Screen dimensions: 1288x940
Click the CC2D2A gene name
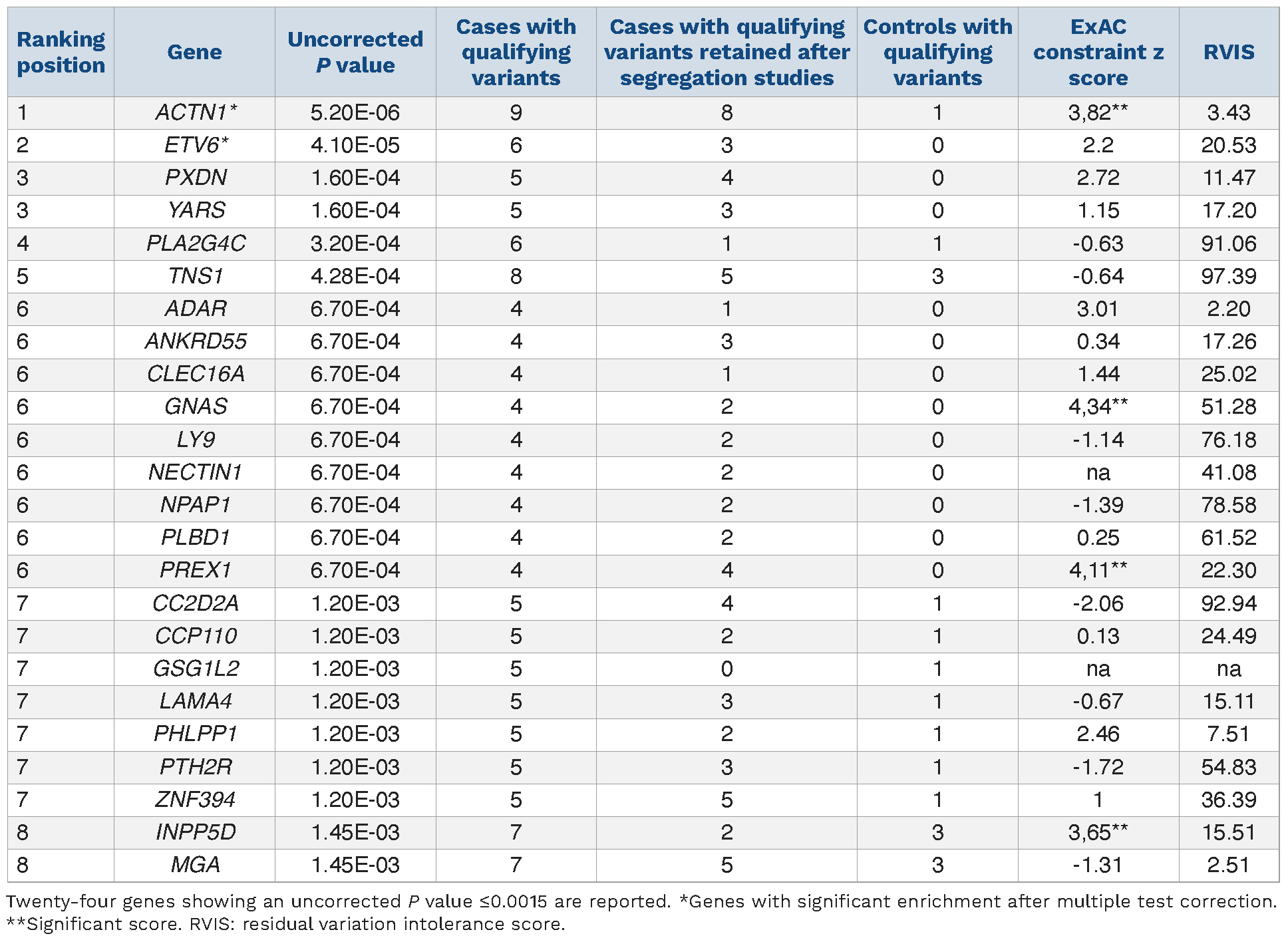click(x=196, y=603)
